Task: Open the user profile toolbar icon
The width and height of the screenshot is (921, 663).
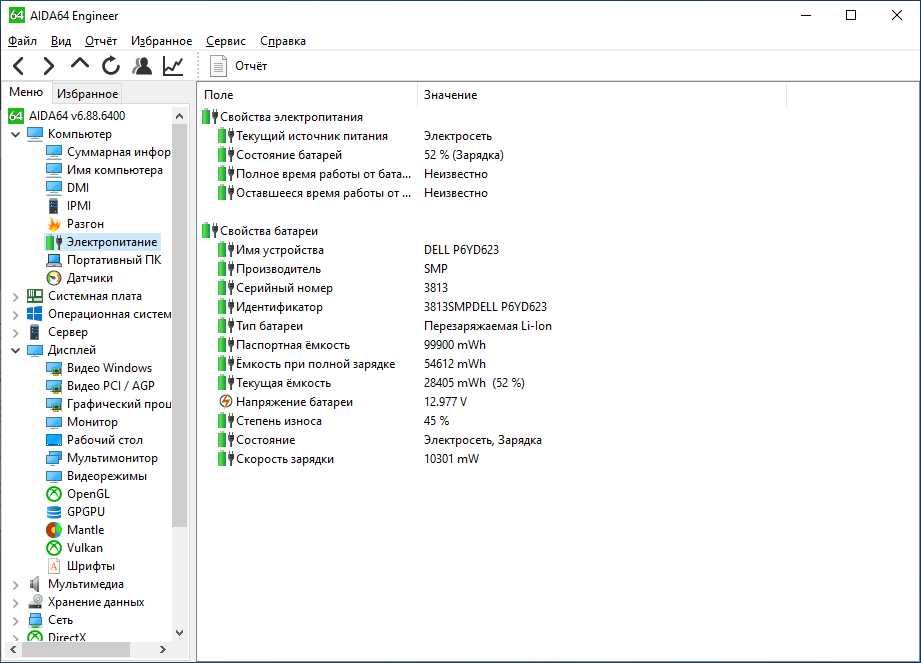Action: tap(142, 66)
